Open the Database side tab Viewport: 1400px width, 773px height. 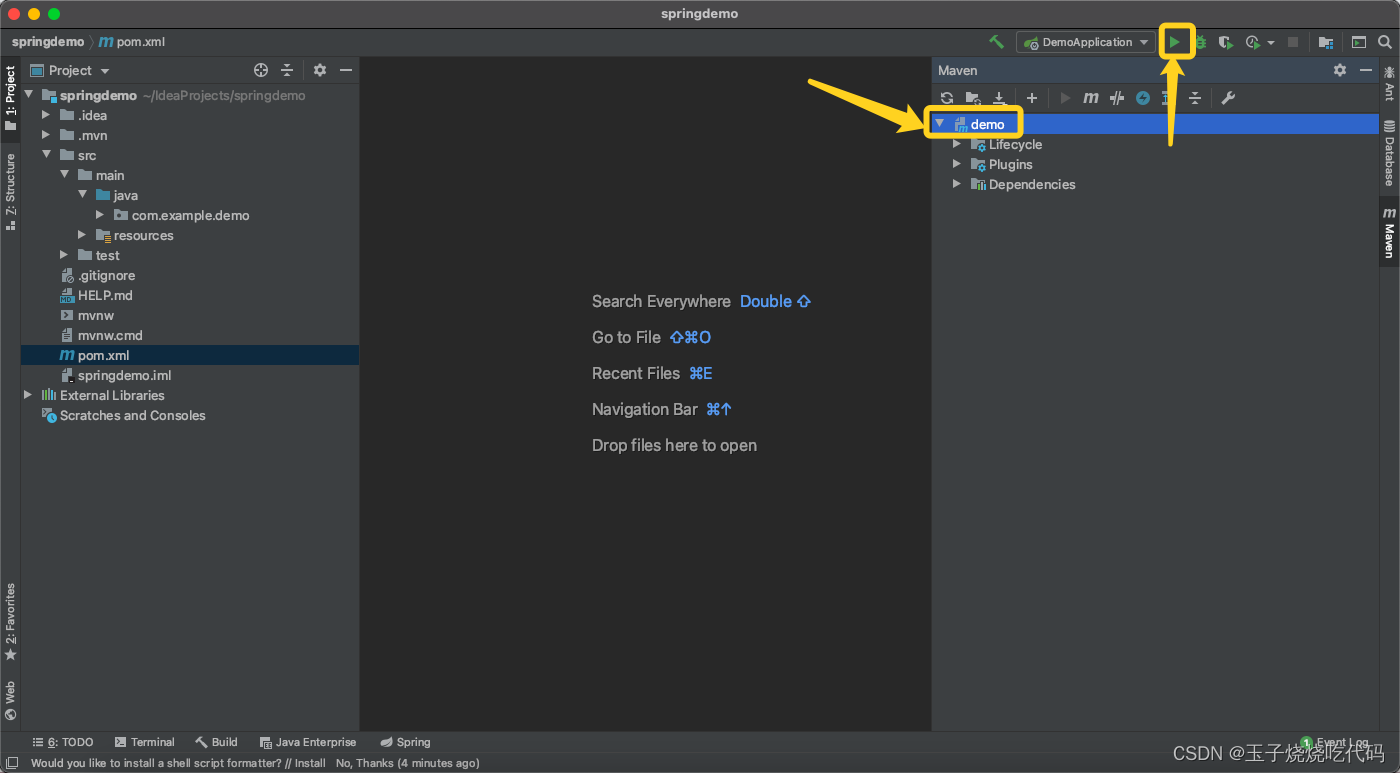(1389, 153)
